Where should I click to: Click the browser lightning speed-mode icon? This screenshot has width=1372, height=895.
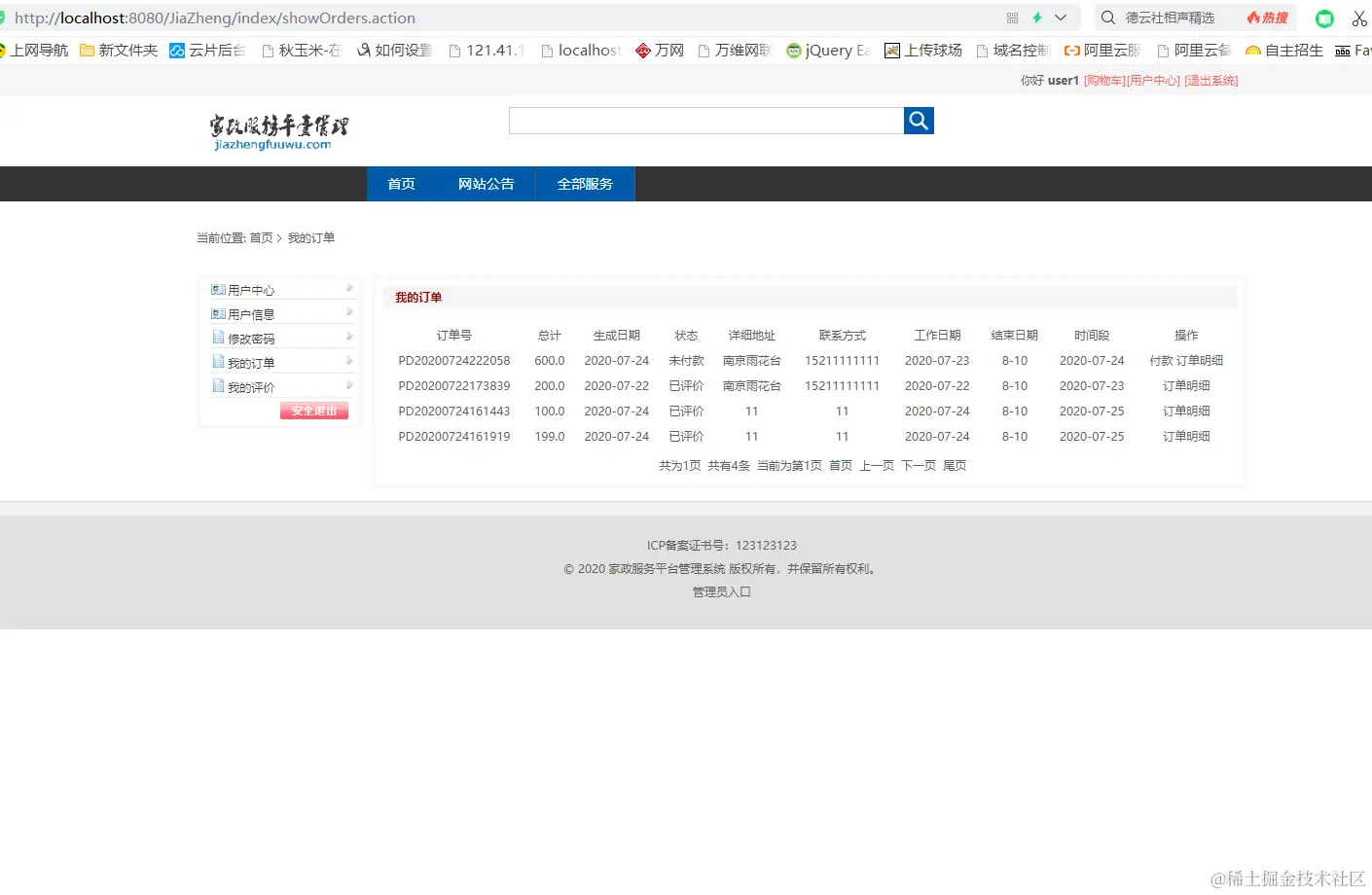(x=1037, y=18)
